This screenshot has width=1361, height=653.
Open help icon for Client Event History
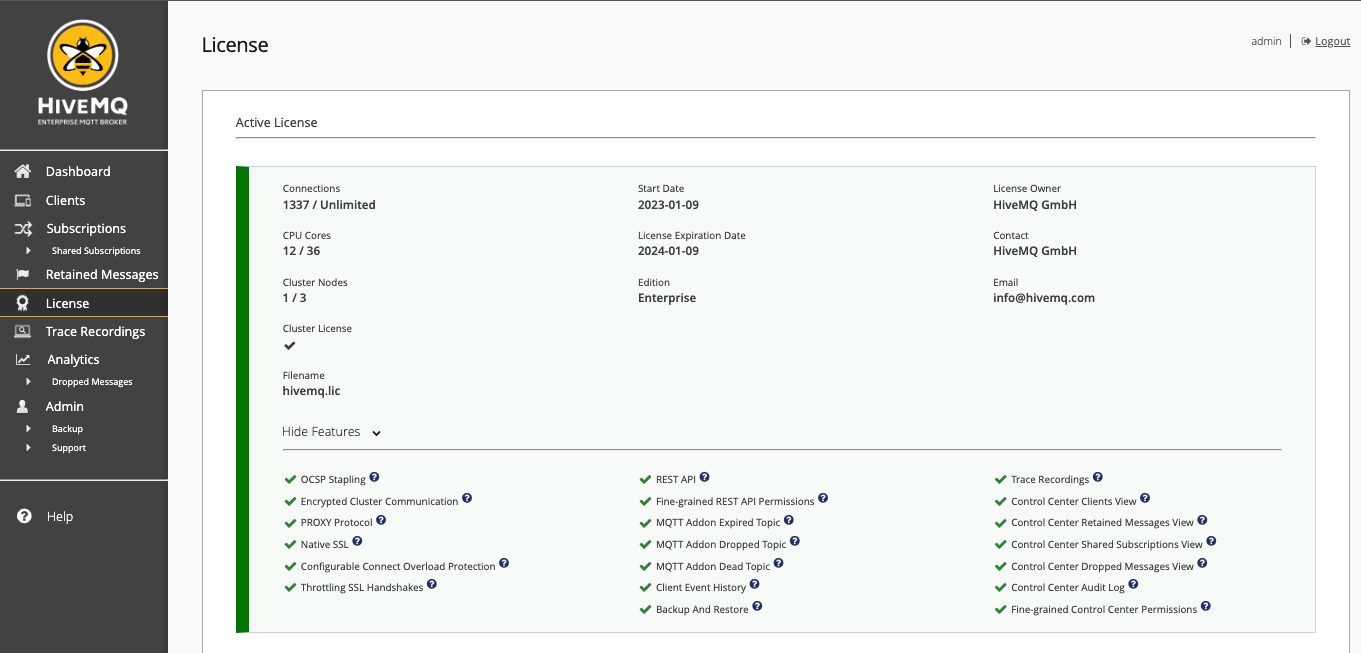pyautogui.click(x=755, y=585)
